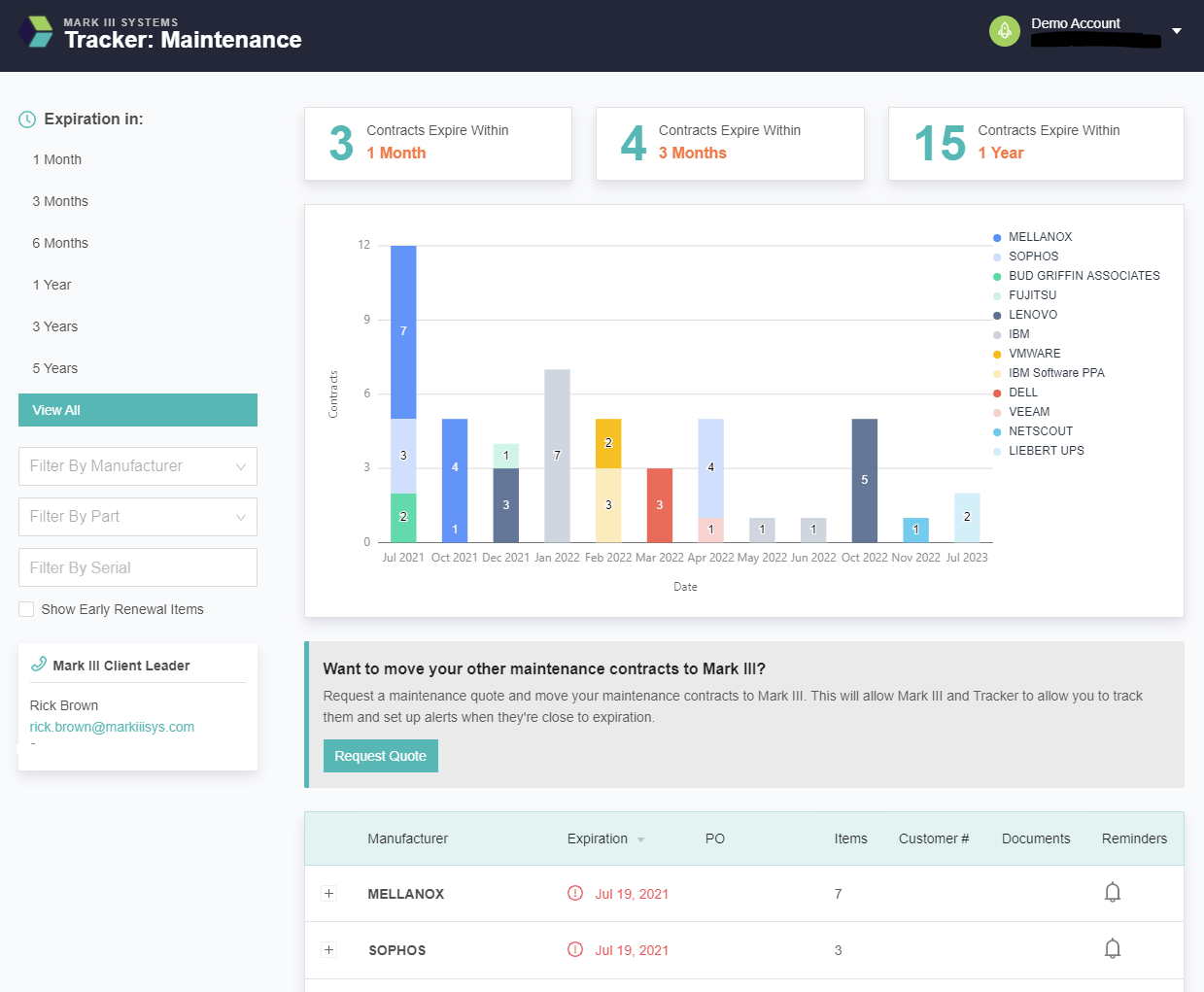Click the clock icon beside Expiration in
The height and width of the screenshot is (992, 1204).
pyautogui.click(x=24, y=119)
